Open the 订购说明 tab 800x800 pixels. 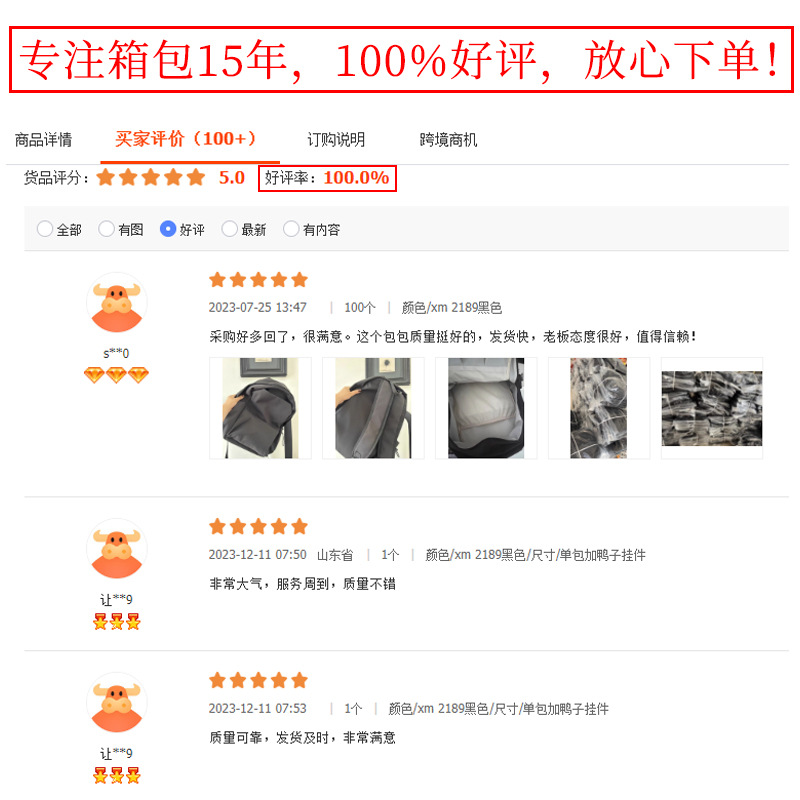point(336,140)
